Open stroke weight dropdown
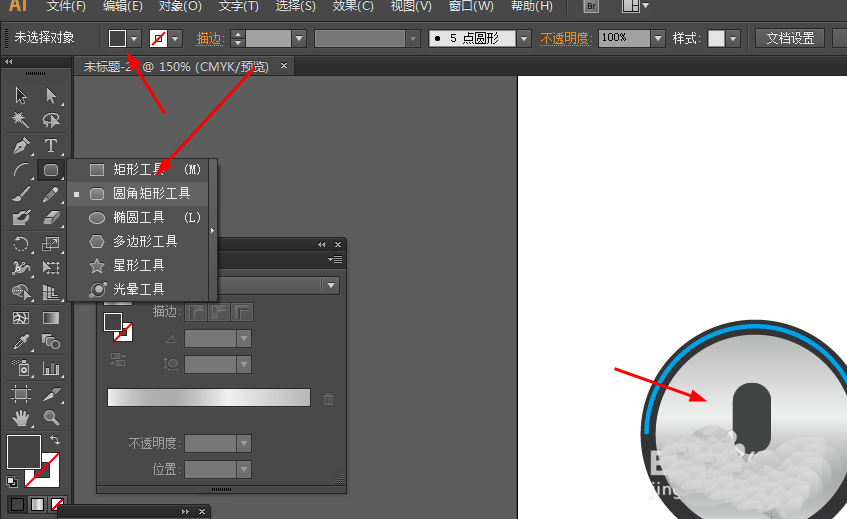Viewport: 847px width, 519px height. [x=299, y=38]
